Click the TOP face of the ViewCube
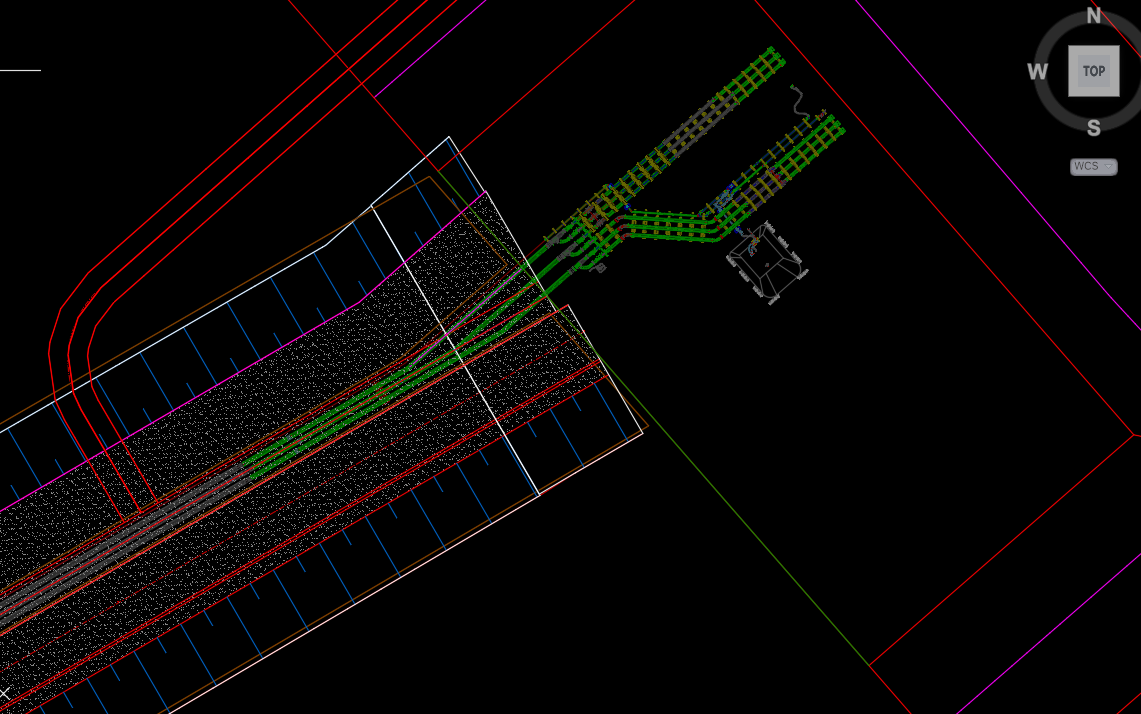This screenshot has width=1141, height=714. (1093, 71)
